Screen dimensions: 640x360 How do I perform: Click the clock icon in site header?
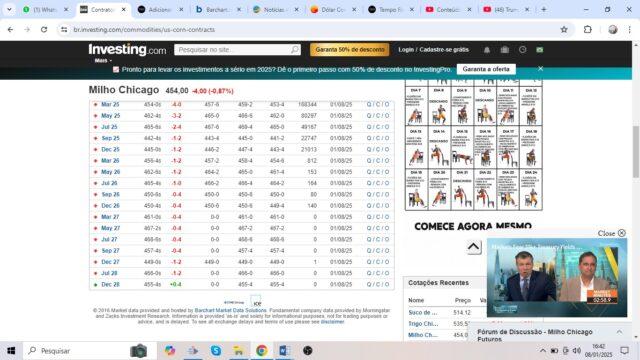(522, 49)
